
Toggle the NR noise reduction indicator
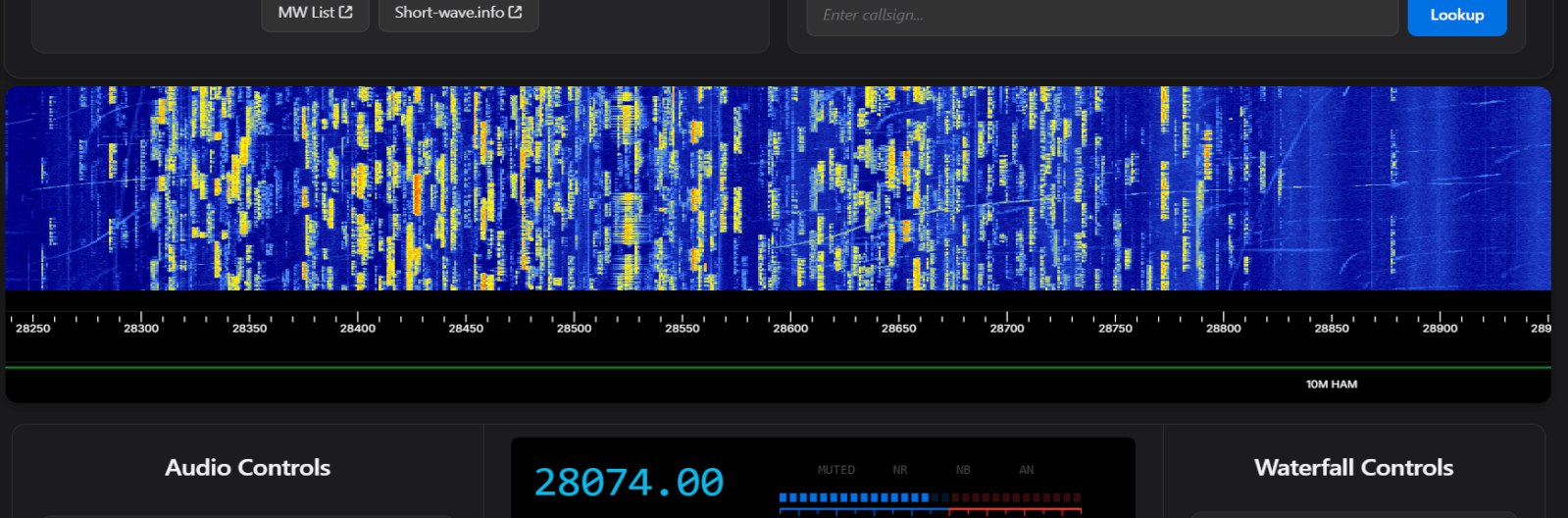(x=899, y=470)
